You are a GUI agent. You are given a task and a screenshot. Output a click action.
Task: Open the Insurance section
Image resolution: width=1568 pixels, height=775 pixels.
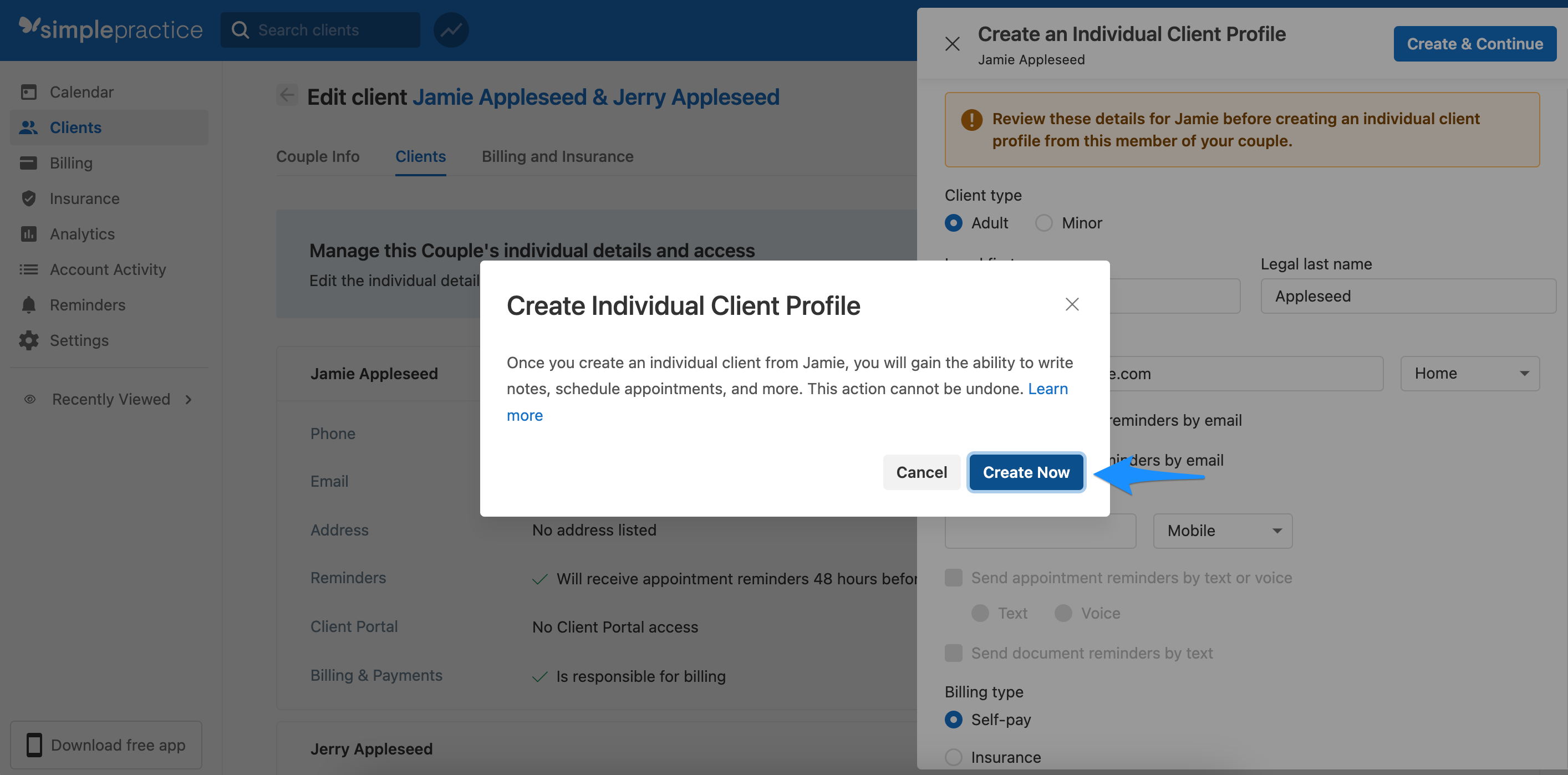coord(84,198)
